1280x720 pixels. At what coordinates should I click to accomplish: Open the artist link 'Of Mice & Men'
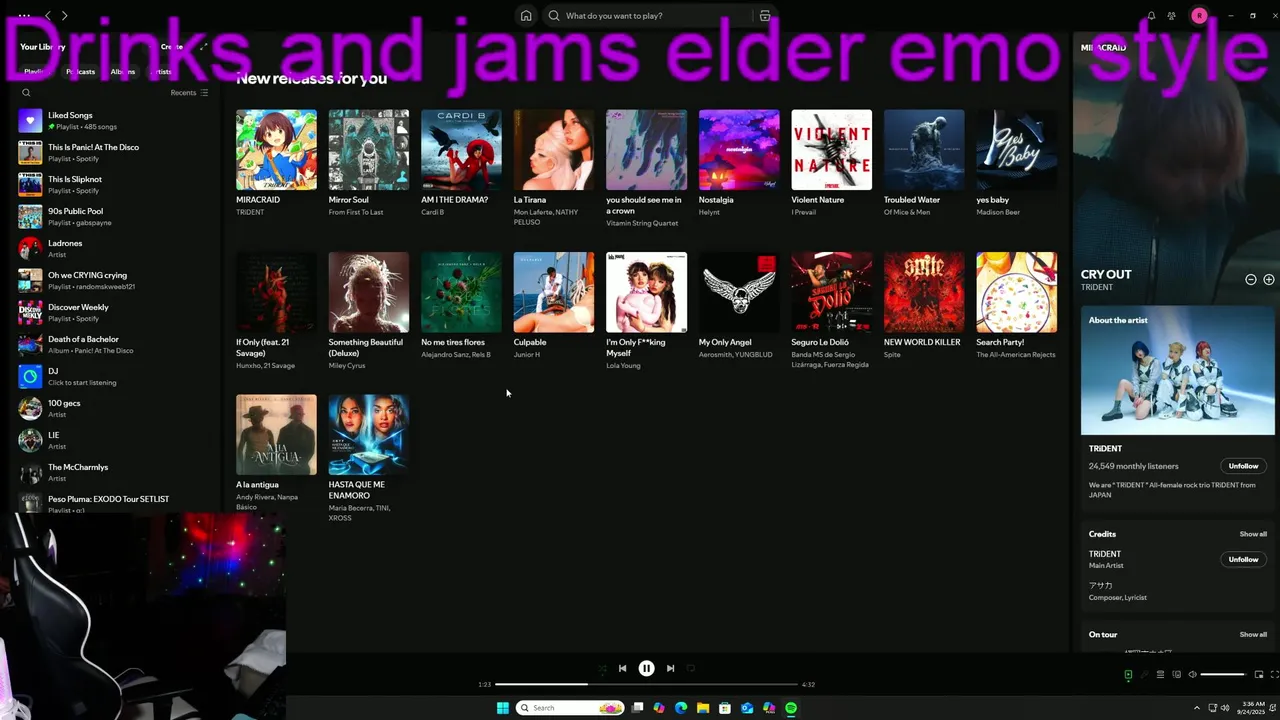point(906,212)
